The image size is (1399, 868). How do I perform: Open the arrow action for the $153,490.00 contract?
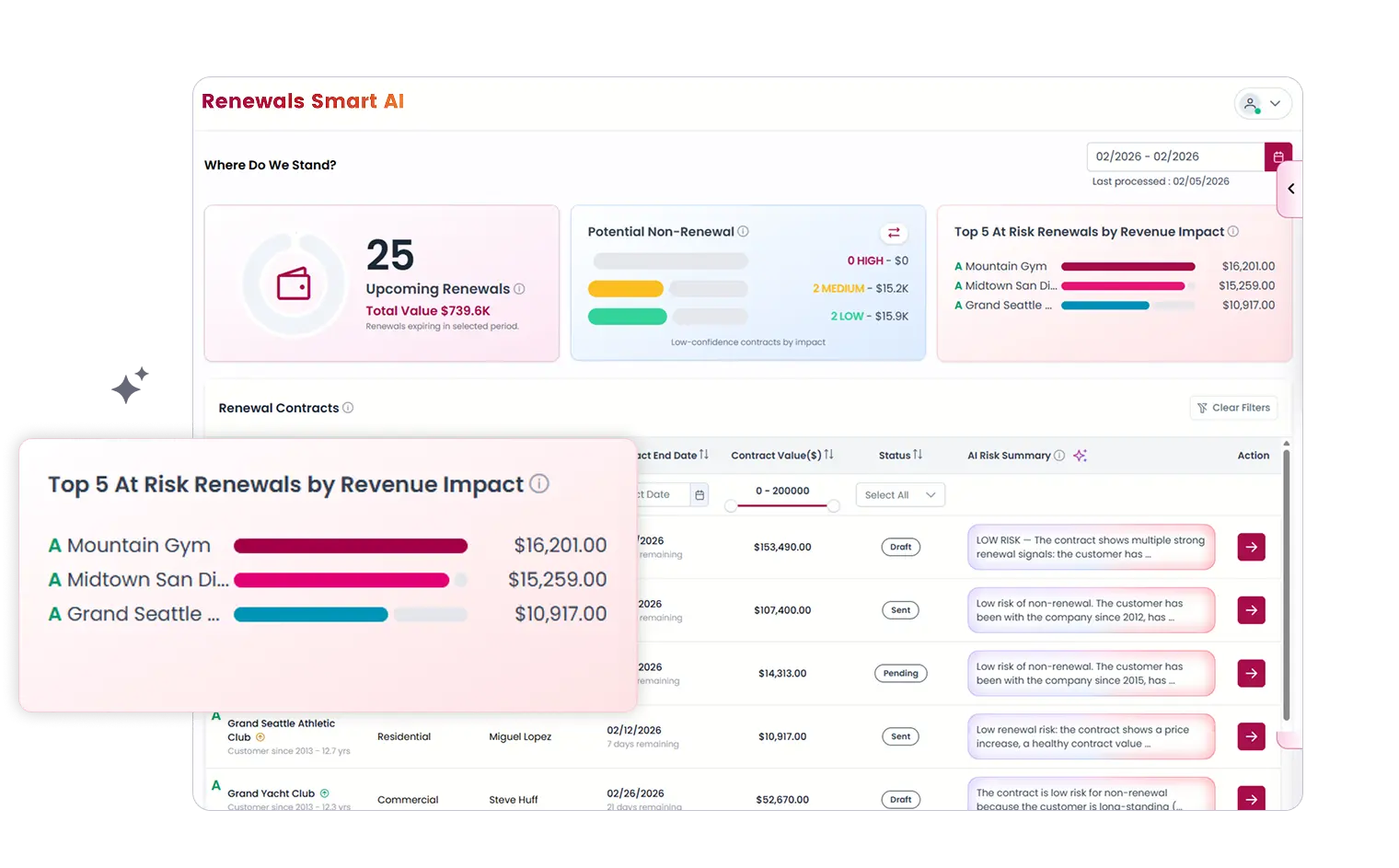coord(1251,547)
